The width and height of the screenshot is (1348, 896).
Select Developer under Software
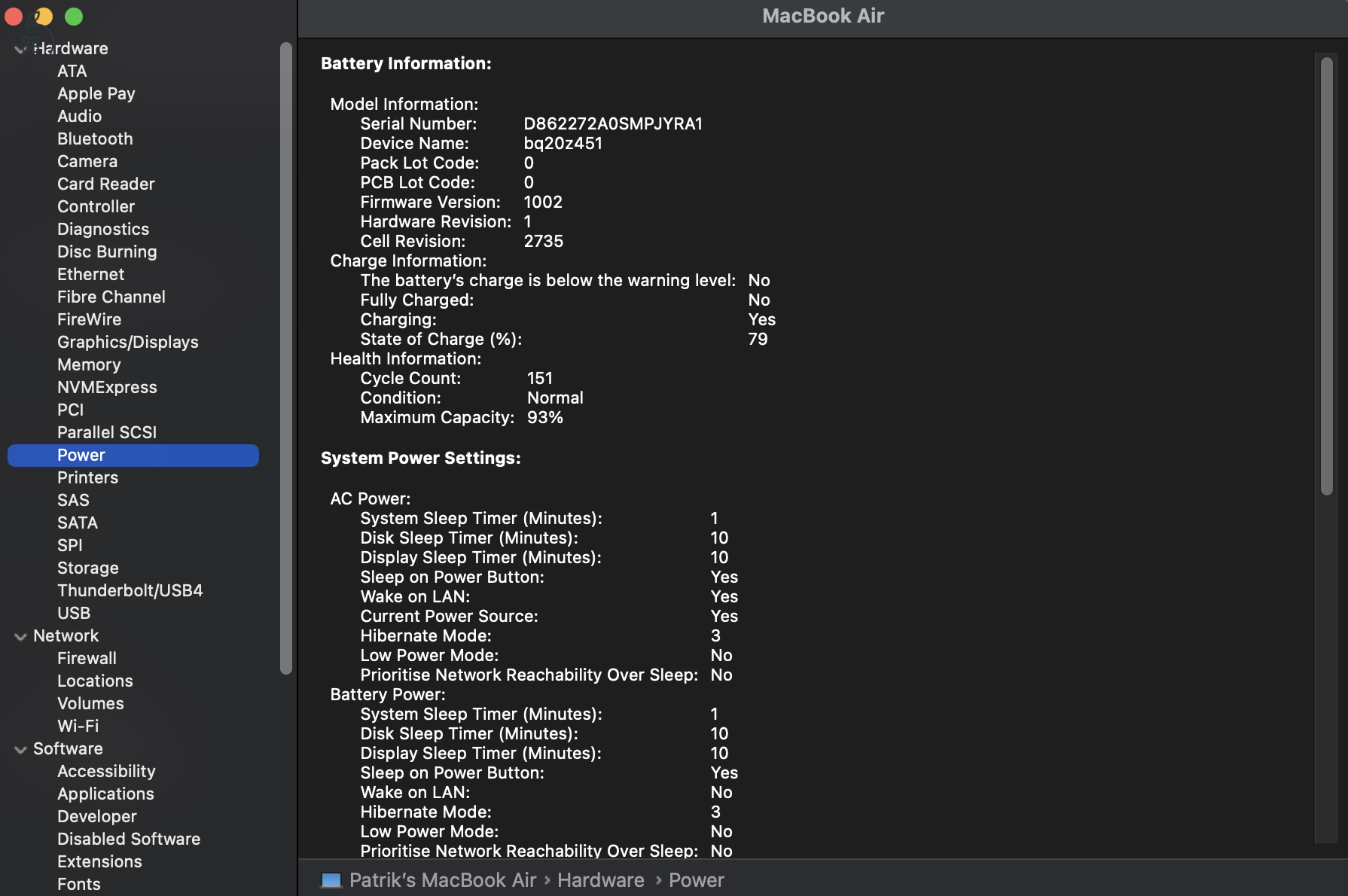point(97,816)
